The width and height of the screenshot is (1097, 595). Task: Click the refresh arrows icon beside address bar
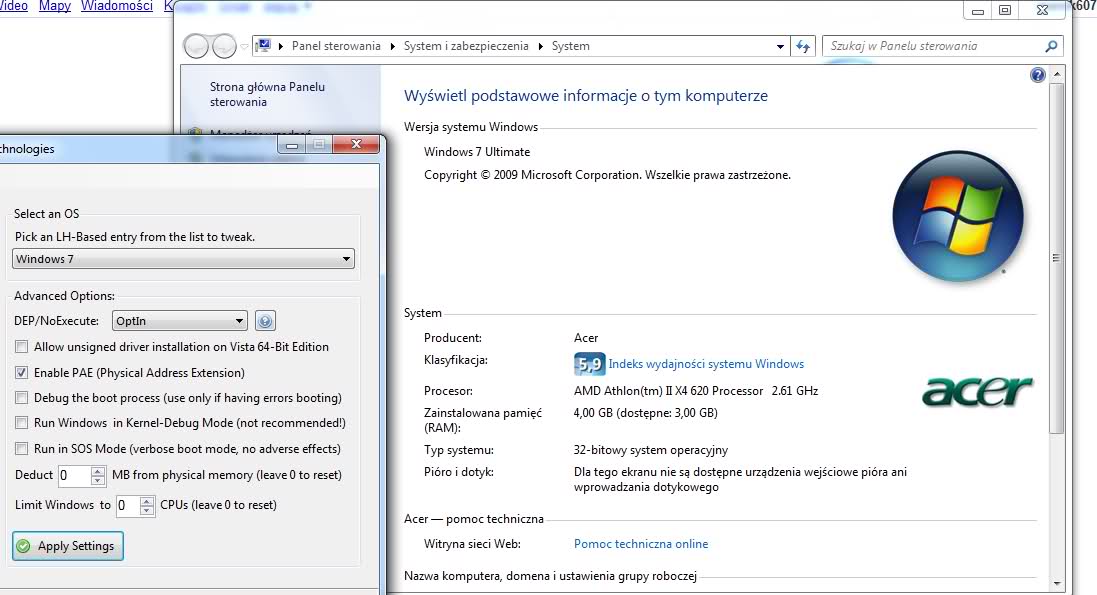coord(803,46)
